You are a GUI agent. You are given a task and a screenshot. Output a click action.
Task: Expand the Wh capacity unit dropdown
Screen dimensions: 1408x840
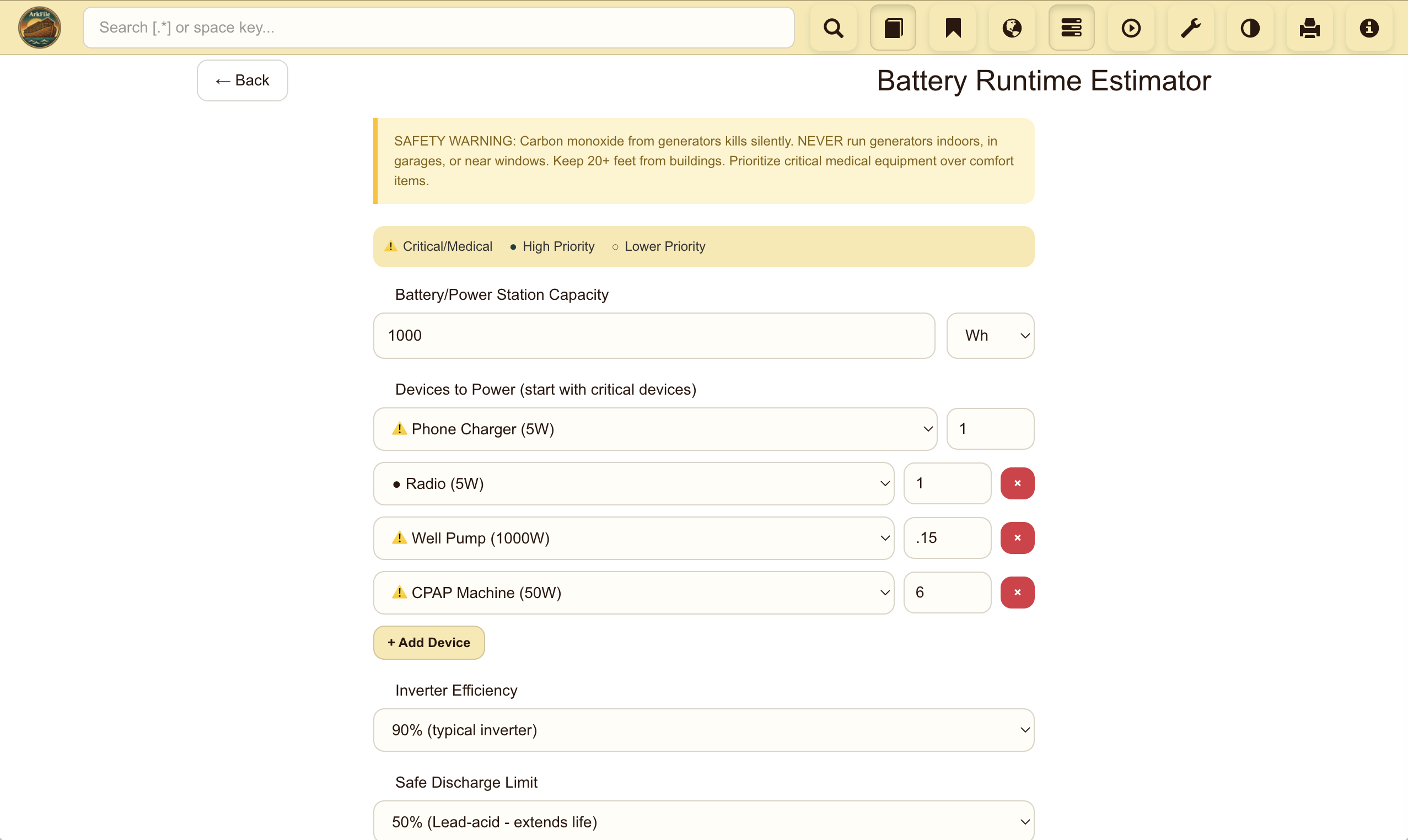click(x=990, y=336)
